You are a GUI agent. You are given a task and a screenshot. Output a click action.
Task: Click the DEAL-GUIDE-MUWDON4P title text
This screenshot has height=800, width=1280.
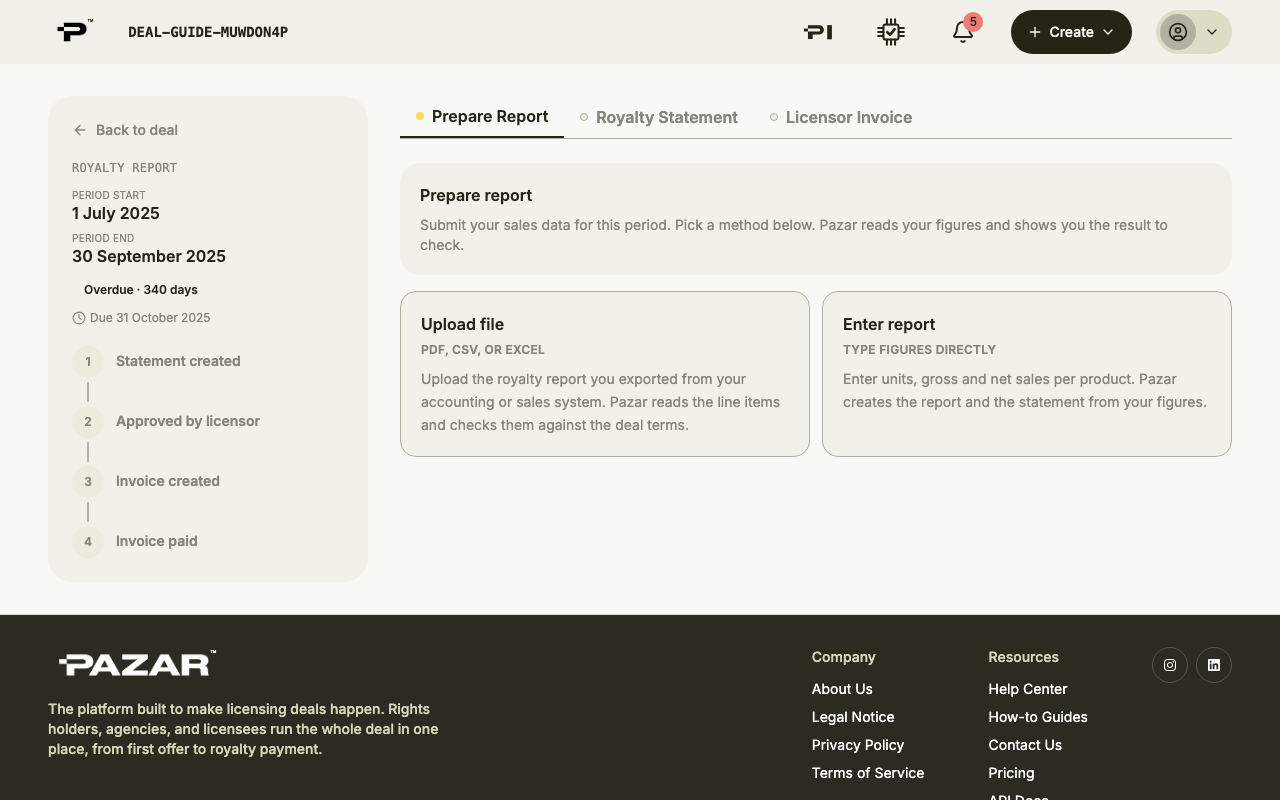(208, 32)
